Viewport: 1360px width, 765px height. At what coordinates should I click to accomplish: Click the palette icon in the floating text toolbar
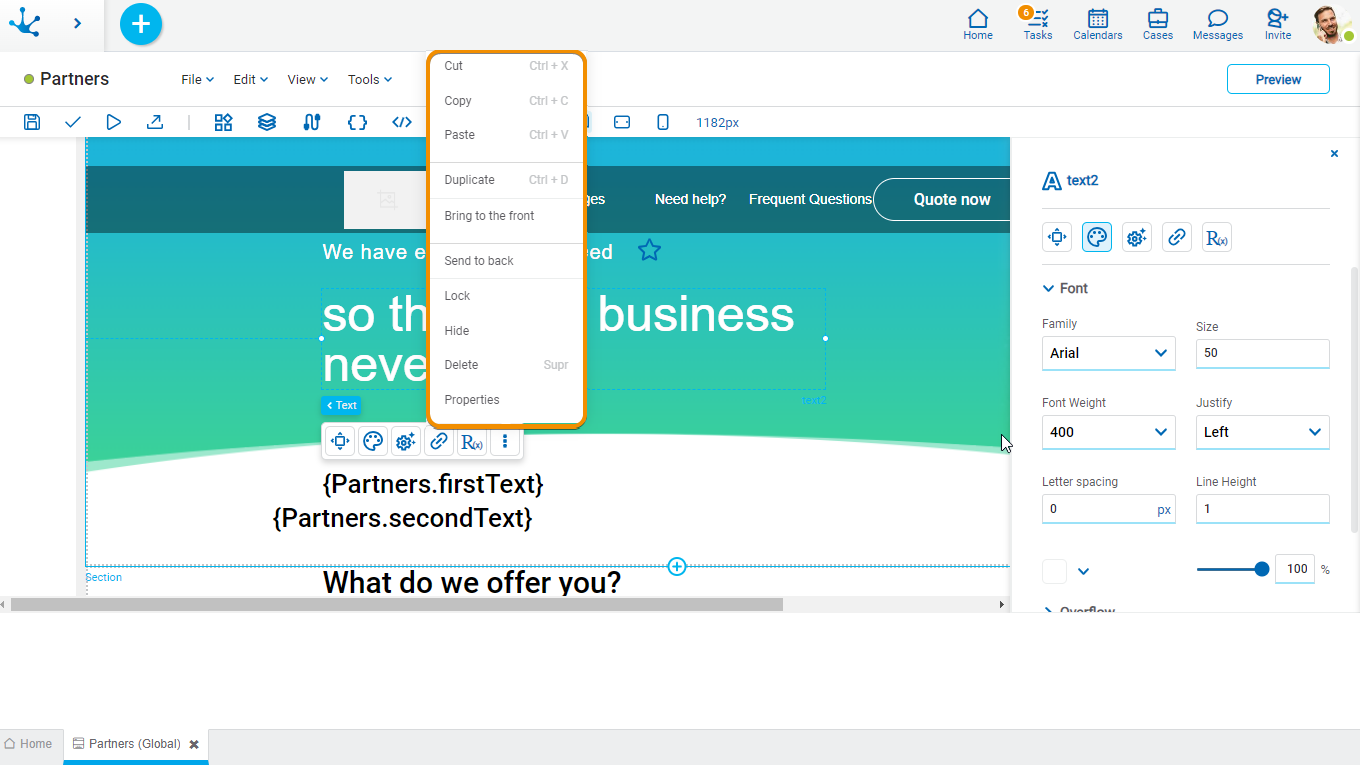[x=373, y=441]
